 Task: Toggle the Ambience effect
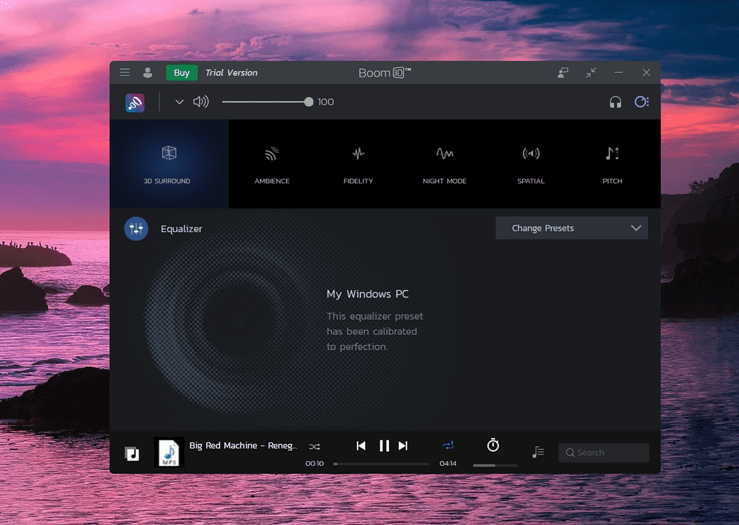(x=272, y=164)
